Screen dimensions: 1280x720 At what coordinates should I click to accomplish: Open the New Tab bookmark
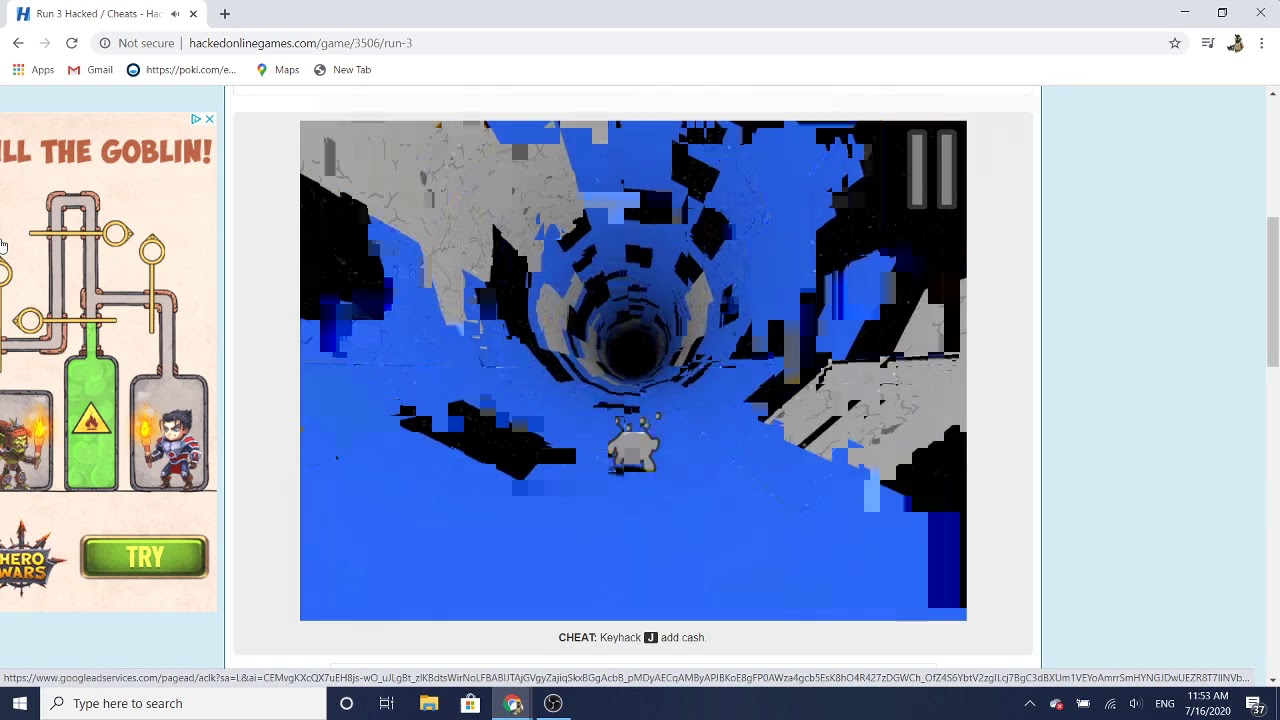coord(342,70)
